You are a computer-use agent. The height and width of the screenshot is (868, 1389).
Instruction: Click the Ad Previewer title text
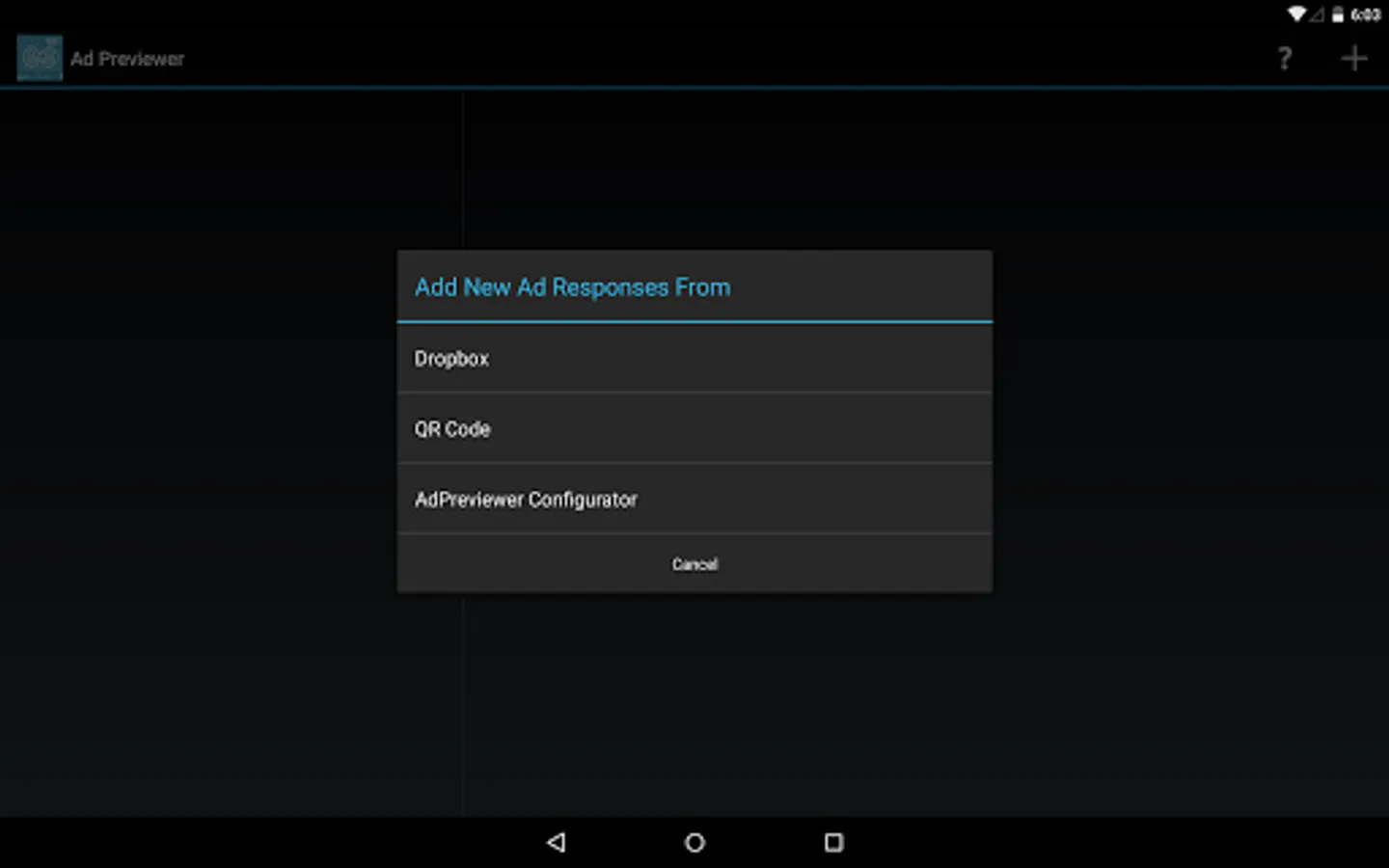[x=127, y=59]
